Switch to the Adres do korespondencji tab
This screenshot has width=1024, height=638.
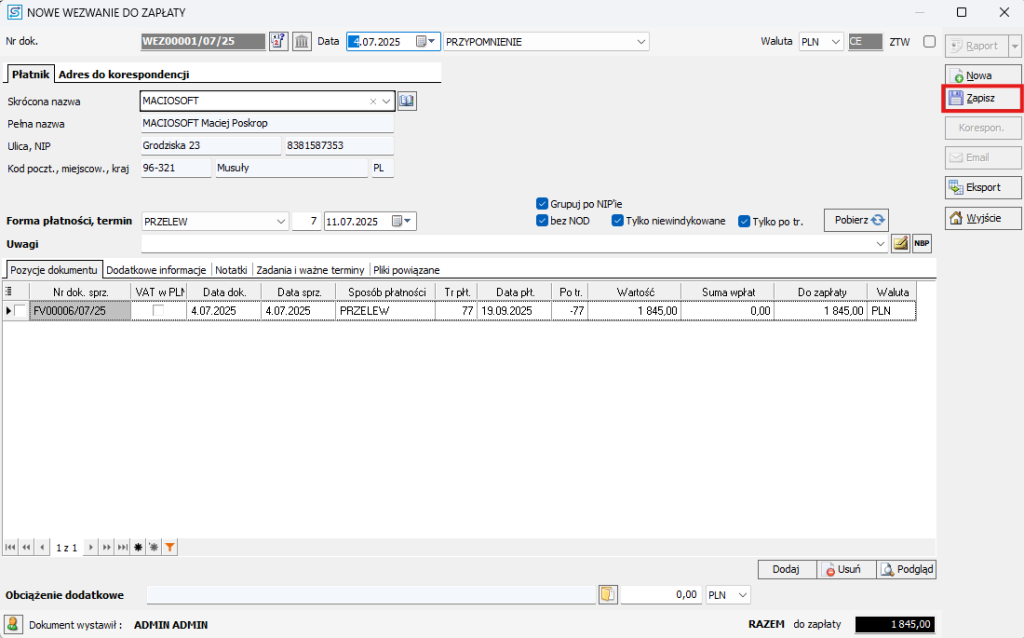tap(124, 74)
